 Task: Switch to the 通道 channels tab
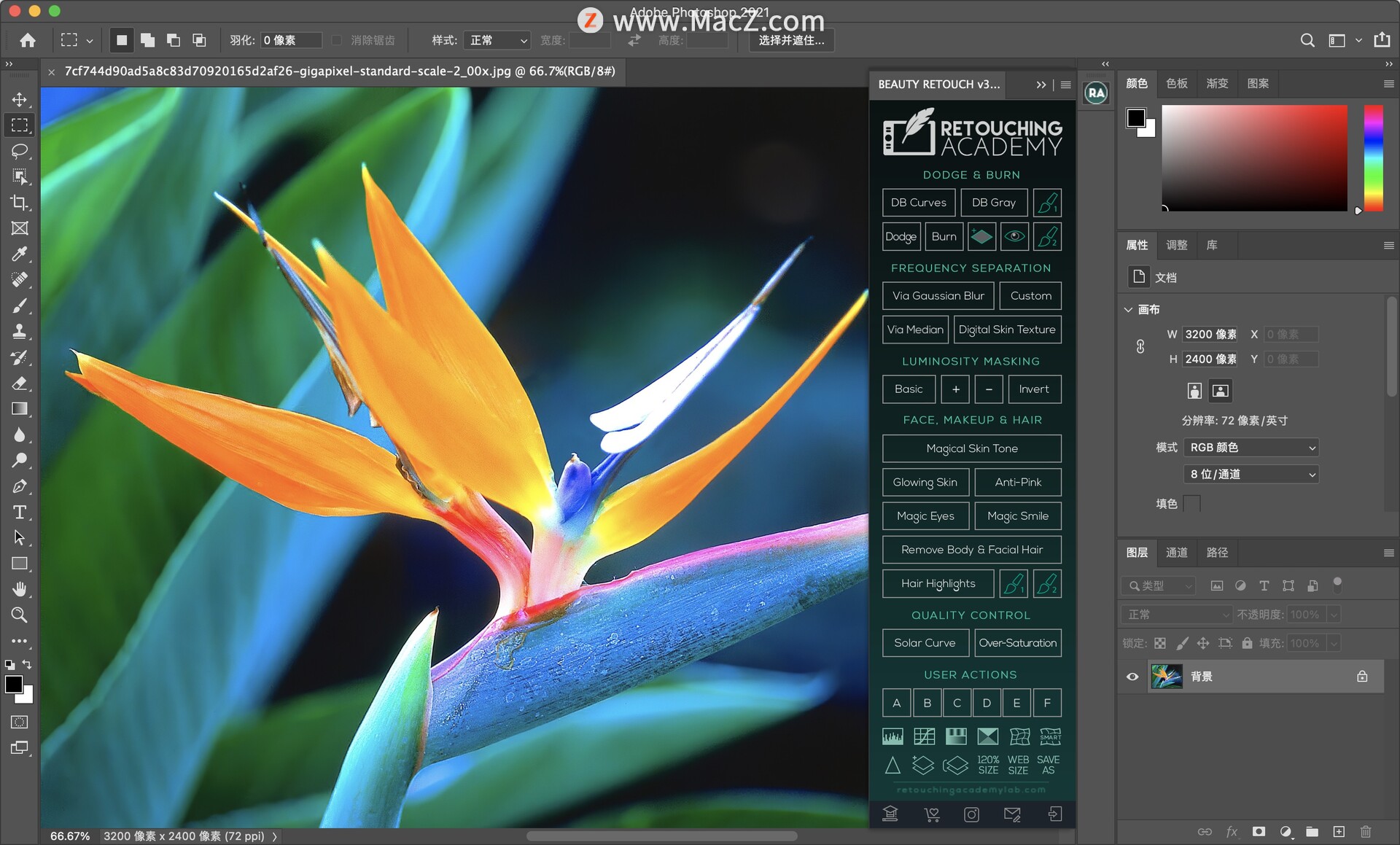point(1176,553)
